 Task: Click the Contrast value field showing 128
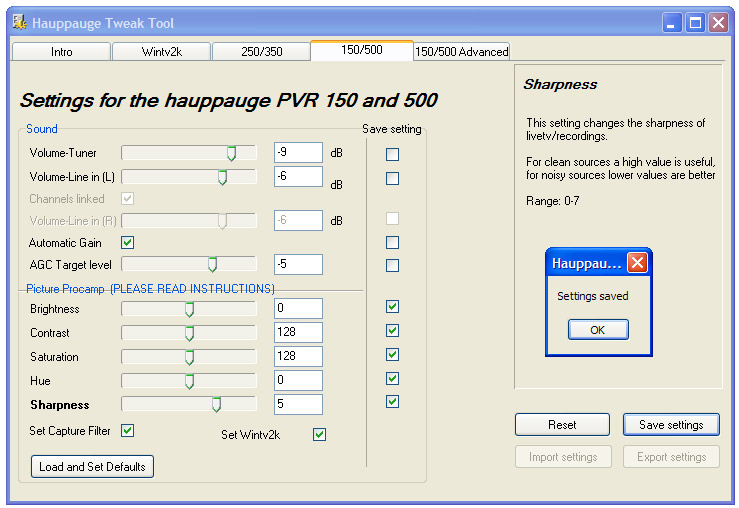pyautogui.click(x=298, y=332)
